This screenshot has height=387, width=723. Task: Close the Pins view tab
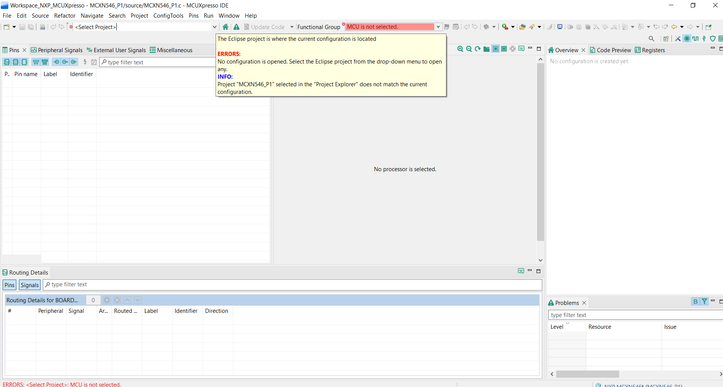click(24, 50)
